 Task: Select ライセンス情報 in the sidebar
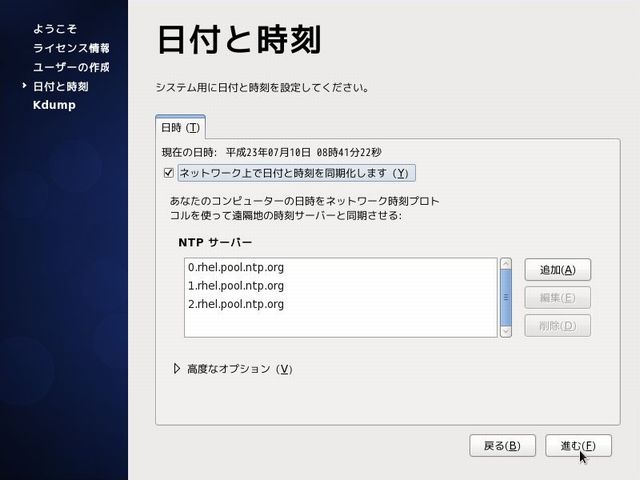click(71, 48)
